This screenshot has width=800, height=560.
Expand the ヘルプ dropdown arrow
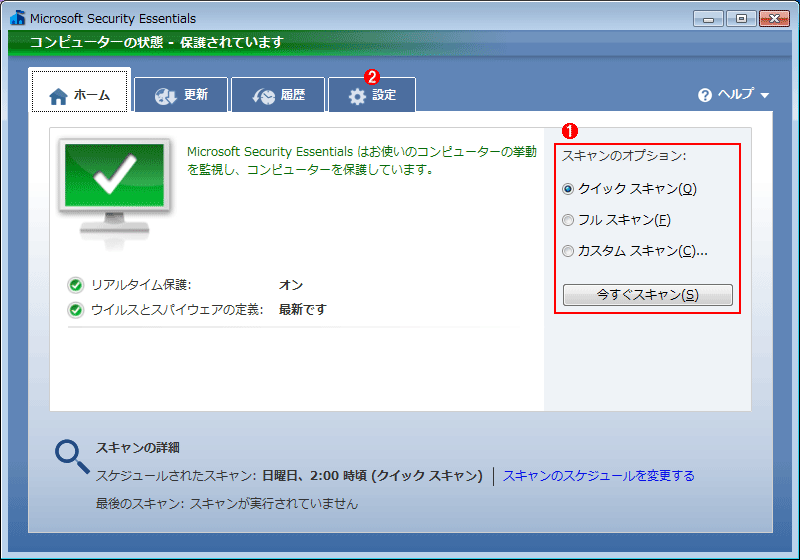tap(764, 95)
